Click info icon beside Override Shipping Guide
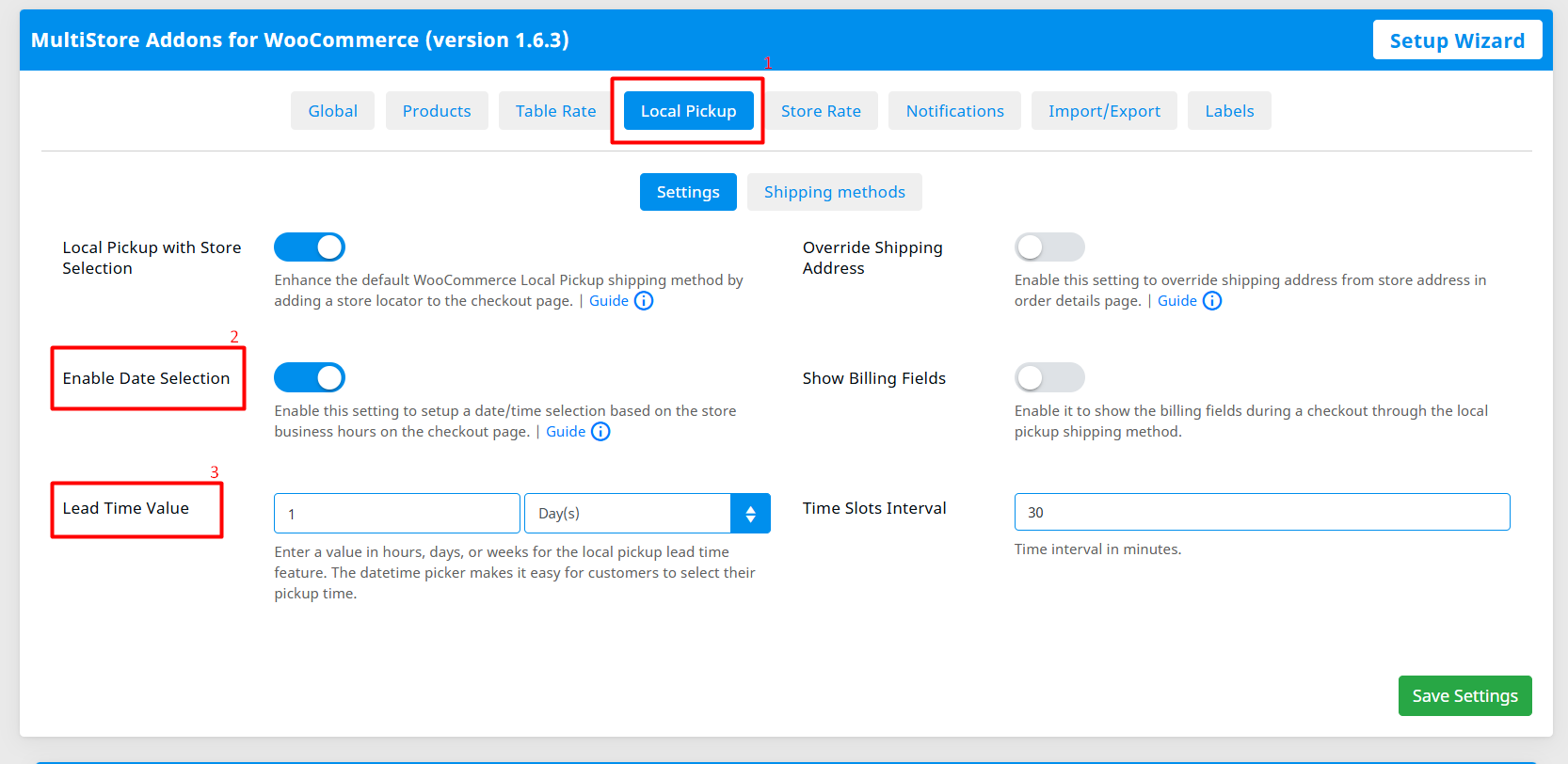This screenshot has width=1568, height=764. click(x=1212, y=301)
